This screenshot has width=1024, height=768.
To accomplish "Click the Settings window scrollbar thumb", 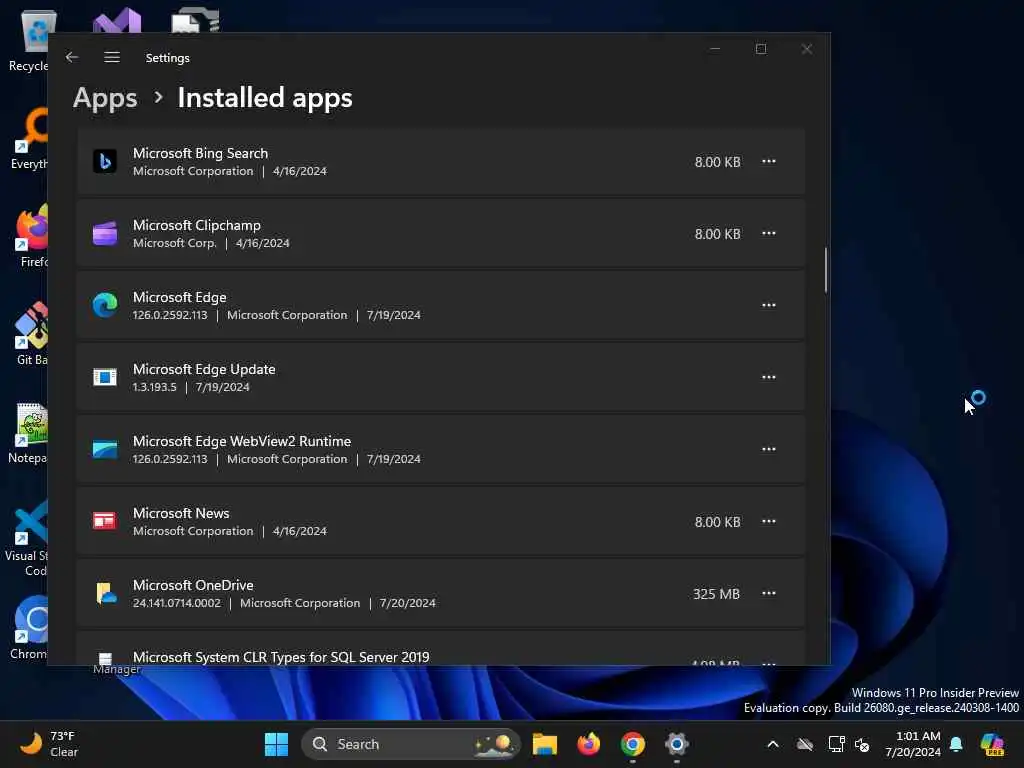I will click(x=825, y=270).
